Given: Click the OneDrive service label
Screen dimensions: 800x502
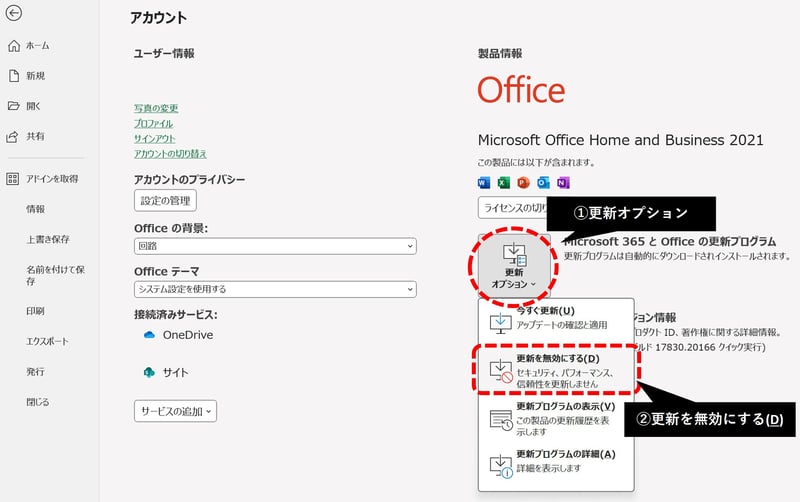Looking at the screenshot, I should [x=188, y=335].
